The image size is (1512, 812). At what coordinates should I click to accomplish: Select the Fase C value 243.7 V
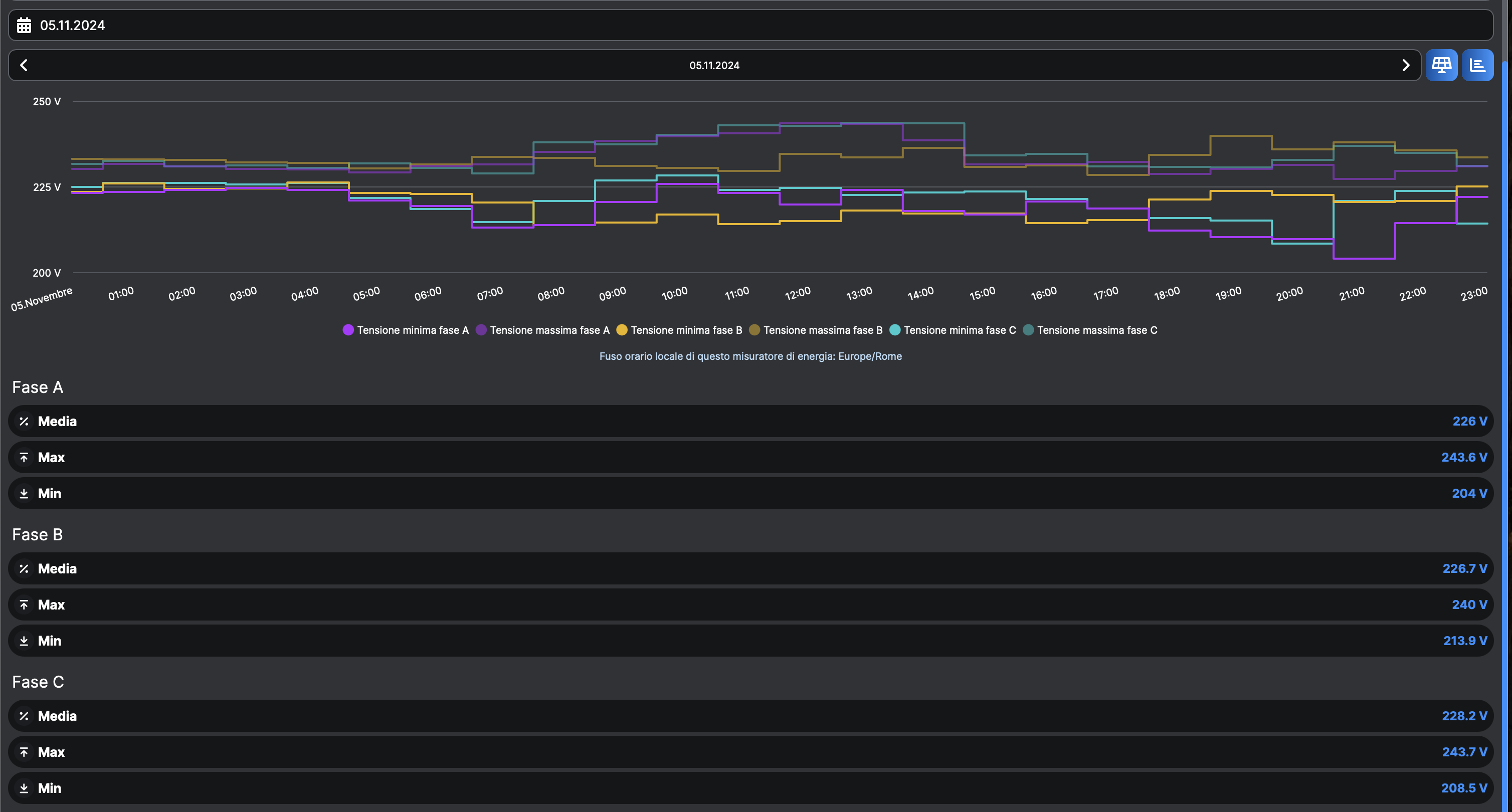[x=1464, y=751]
